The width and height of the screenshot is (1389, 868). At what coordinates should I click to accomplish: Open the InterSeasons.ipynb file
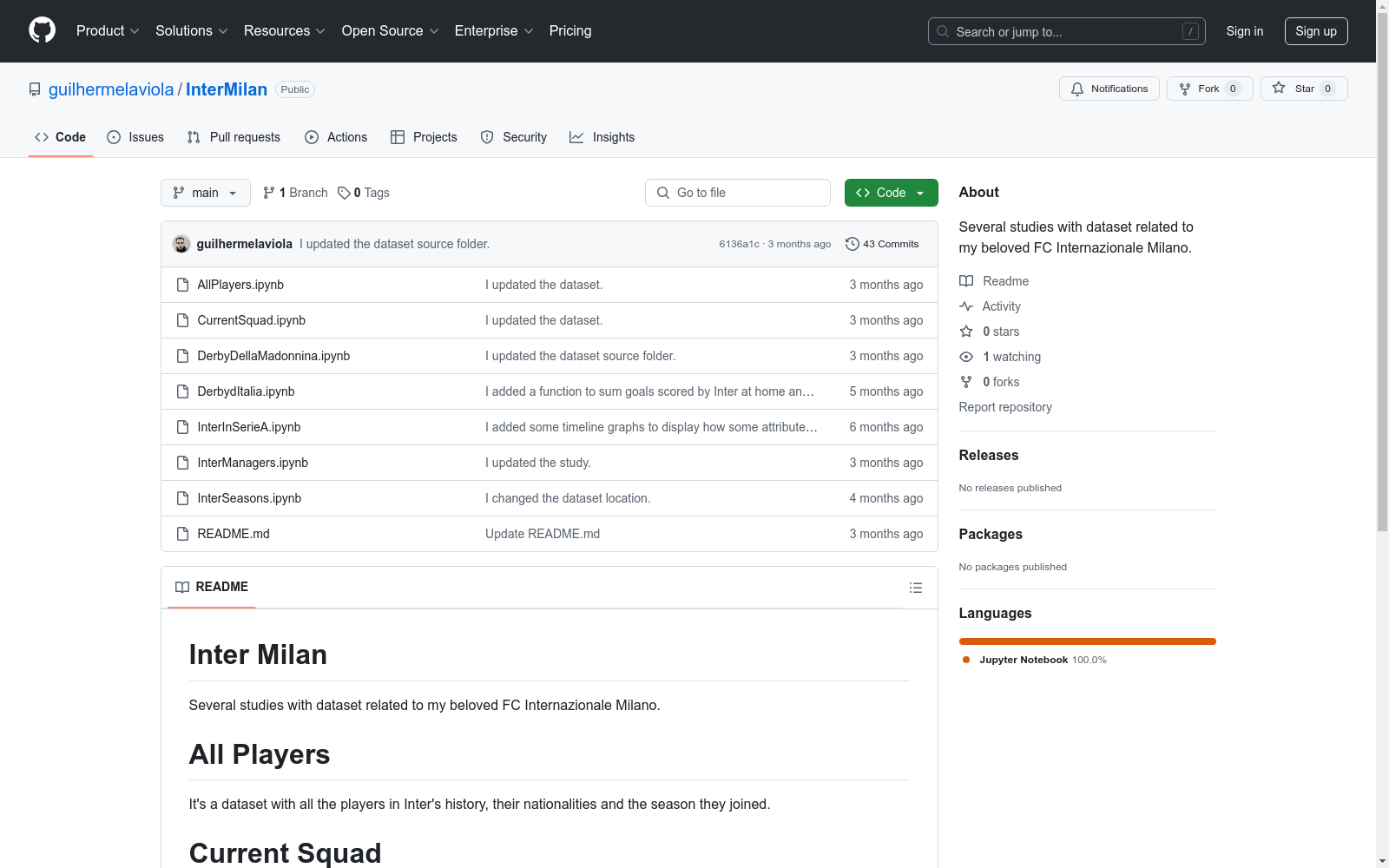249,498
